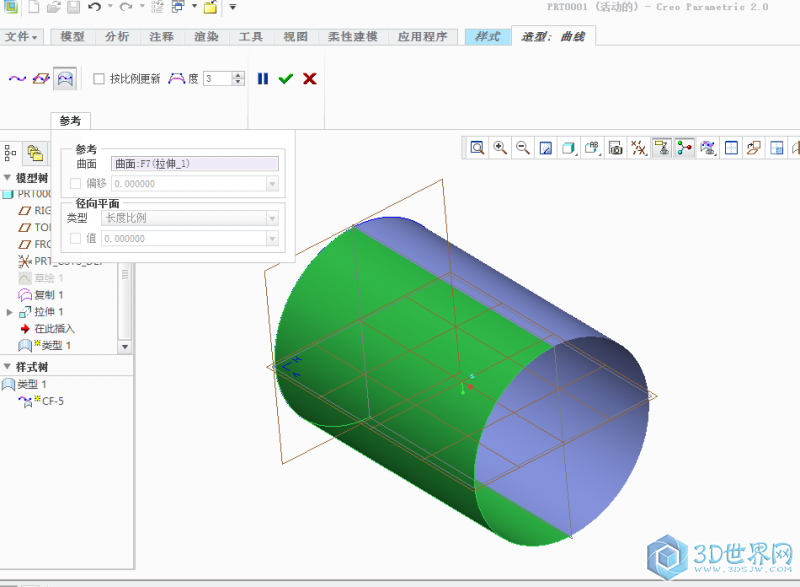Open the undo history dropdown arrow
The height and width of the screenshot is (587, 800).
pyautogui.click(x=110, y=6)
